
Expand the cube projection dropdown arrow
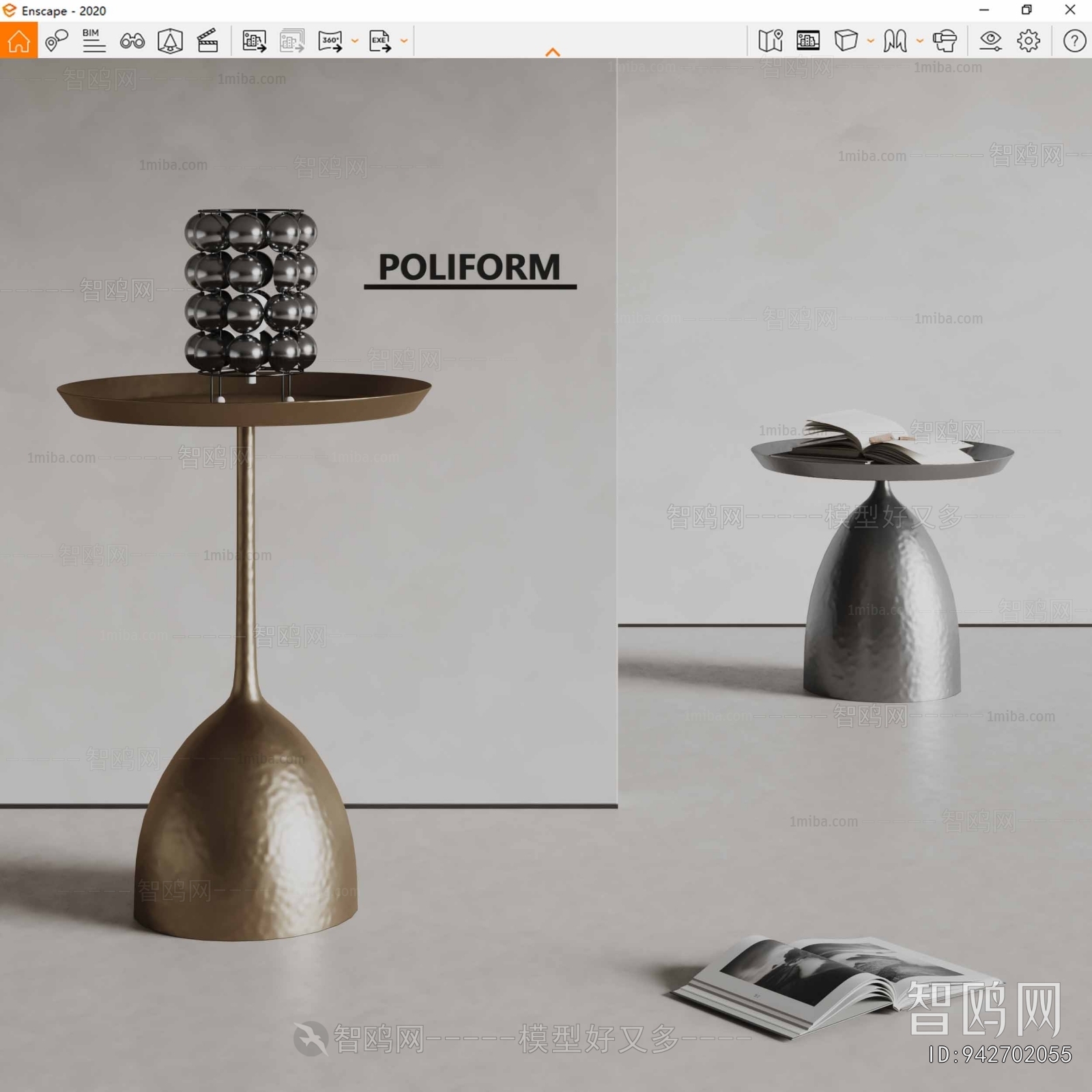pos(870,41)
